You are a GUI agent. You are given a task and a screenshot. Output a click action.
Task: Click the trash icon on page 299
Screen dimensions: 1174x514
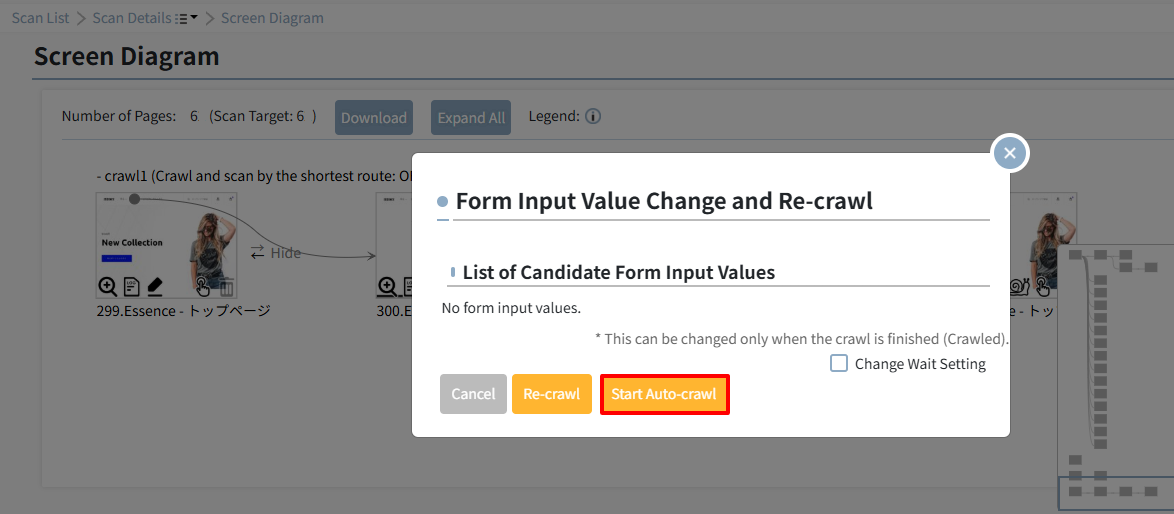coord(227,287)
